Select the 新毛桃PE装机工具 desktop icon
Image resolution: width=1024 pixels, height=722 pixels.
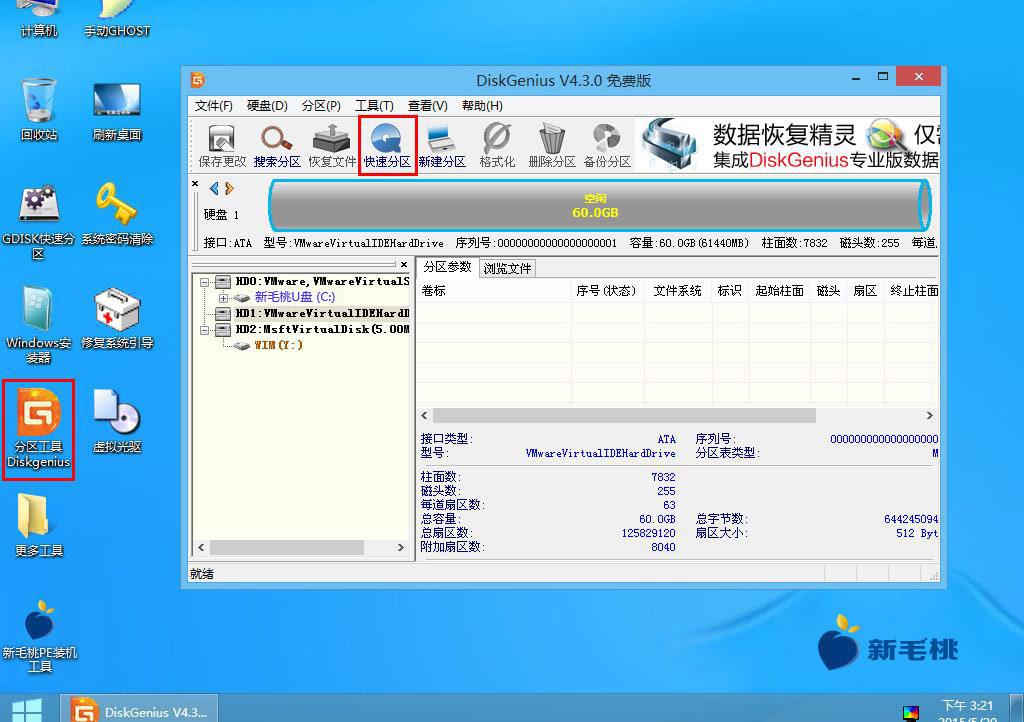(39, 636)
